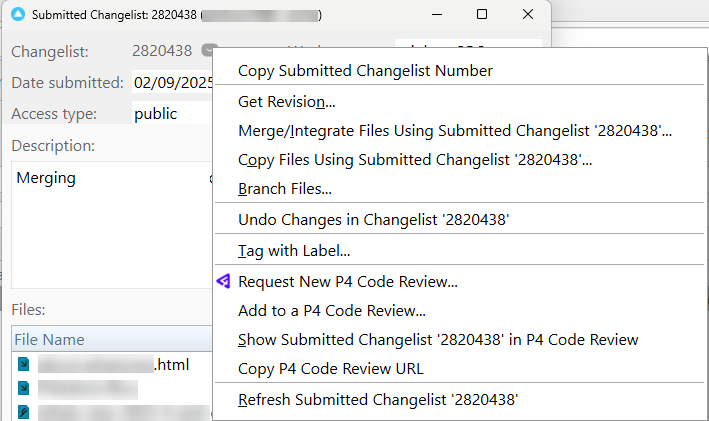Show Submitted Changelist in P4 Code Review
This screenshot has width=709, height=421.
[437, 340]
